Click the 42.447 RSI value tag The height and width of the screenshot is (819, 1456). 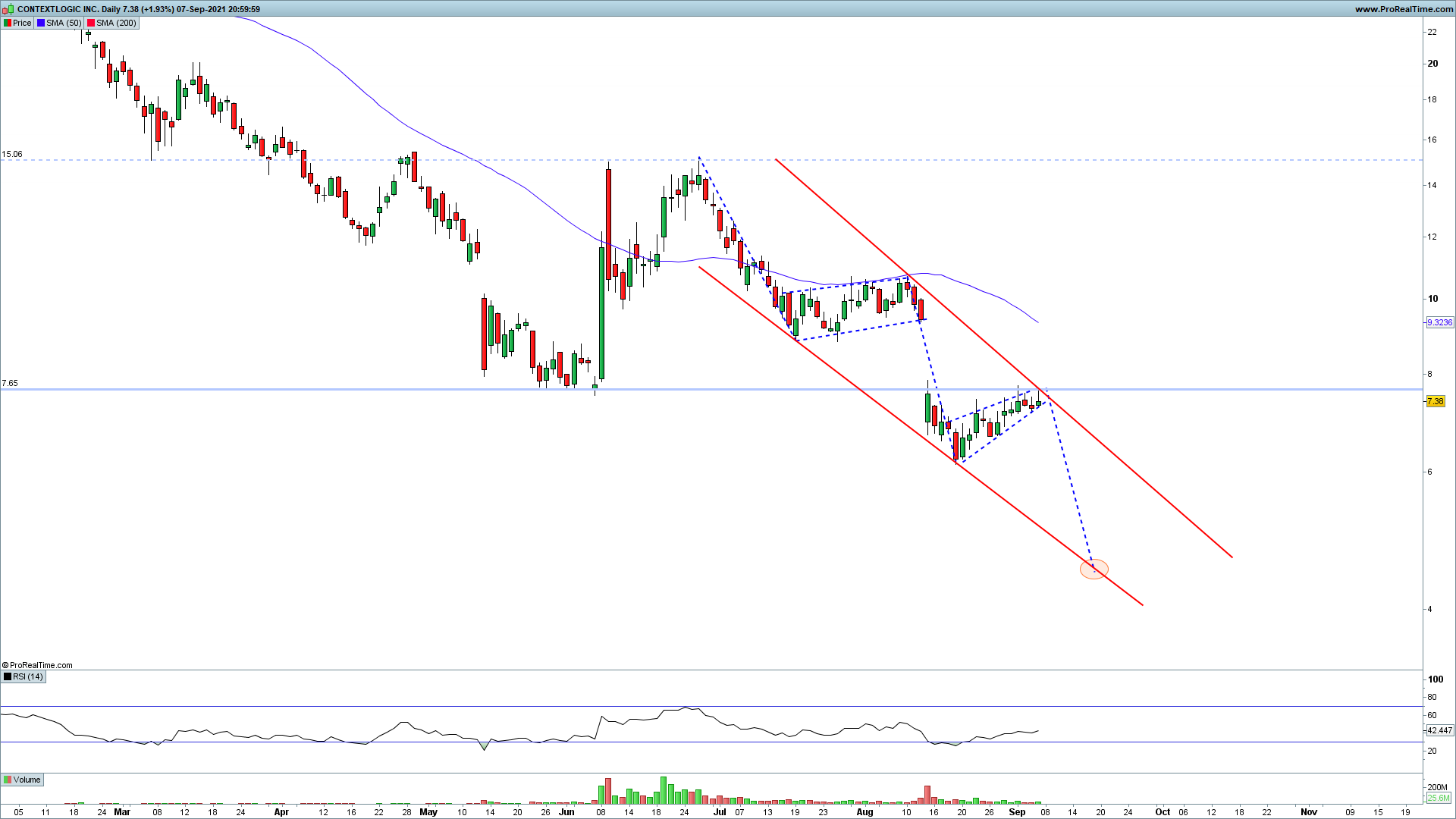(1439, 730)
